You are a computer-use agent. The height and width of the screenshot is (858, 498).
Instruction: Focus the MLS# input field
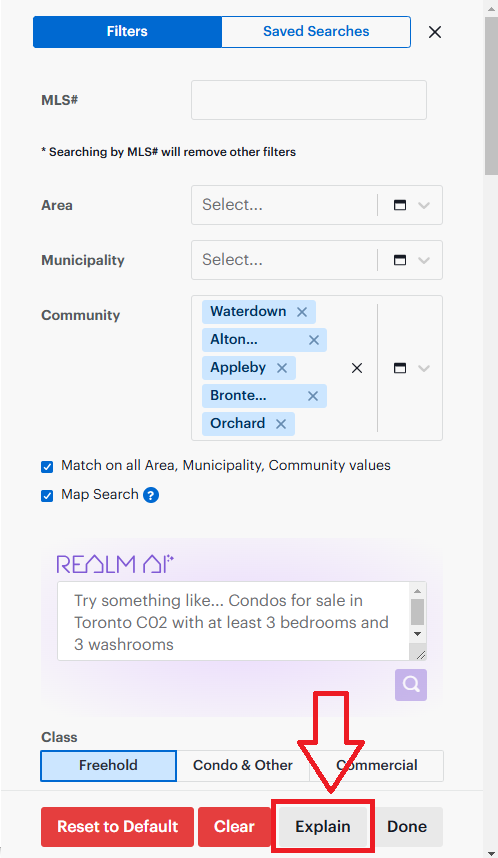click(x=309, y=100)
